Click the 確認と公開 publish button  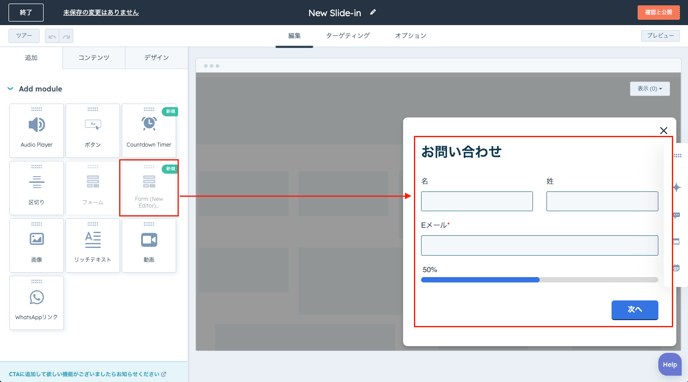click(659, 12)
